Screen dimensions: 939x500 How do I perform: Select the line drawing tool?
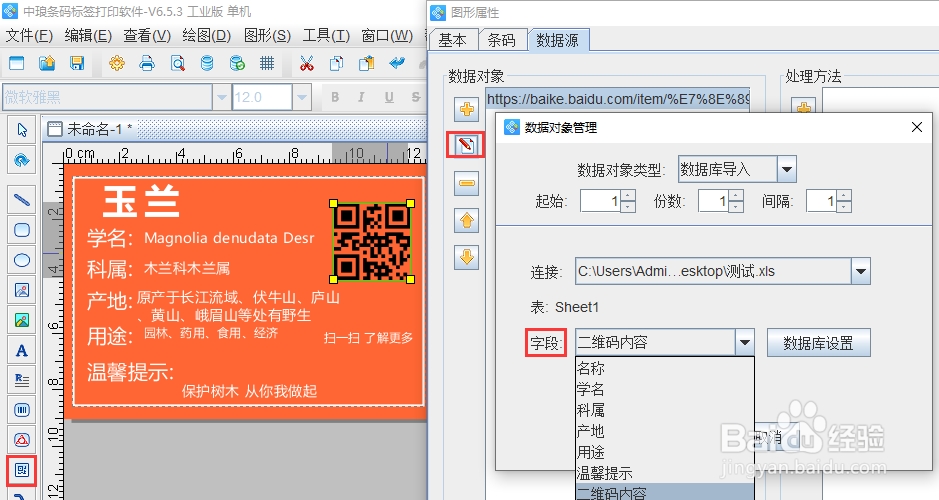22,199
